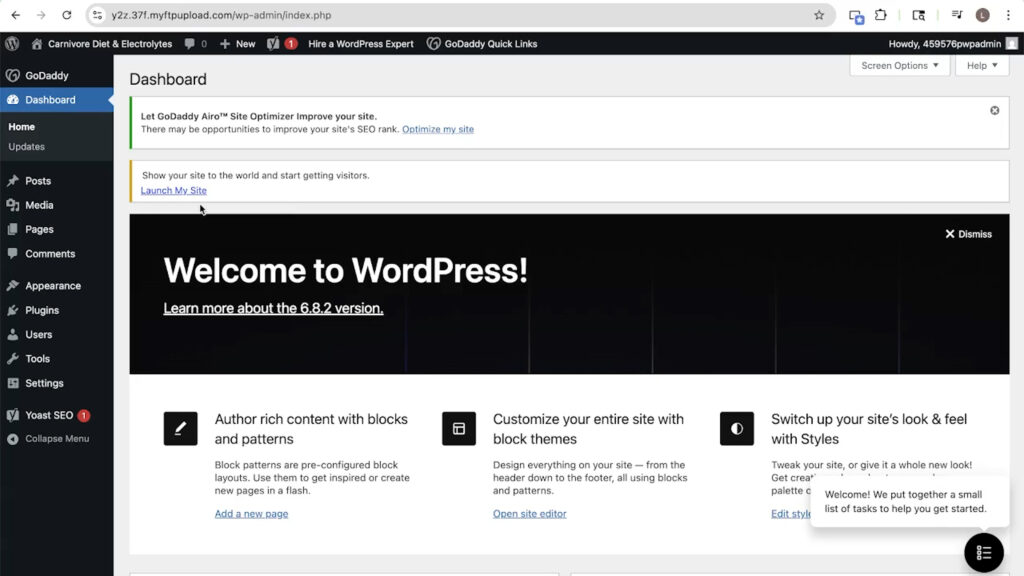Expand the Help panel dropdown

[x=982, y=66]
